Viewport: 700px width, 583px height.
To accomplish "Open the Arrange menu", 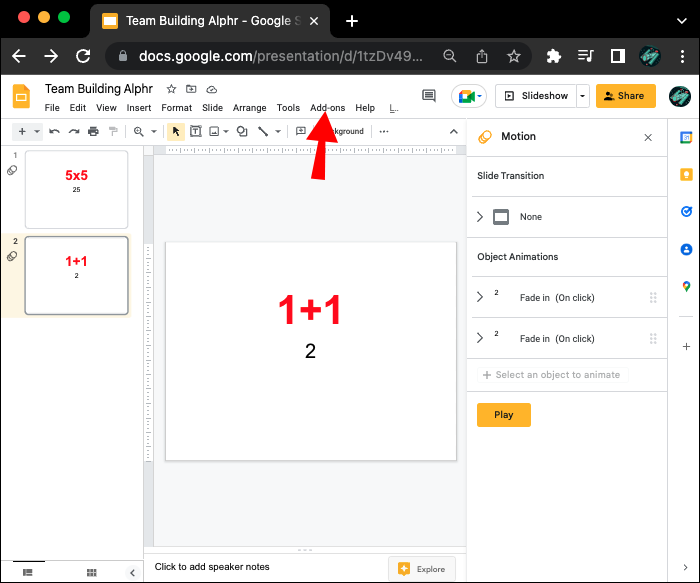I will point(250,108).
